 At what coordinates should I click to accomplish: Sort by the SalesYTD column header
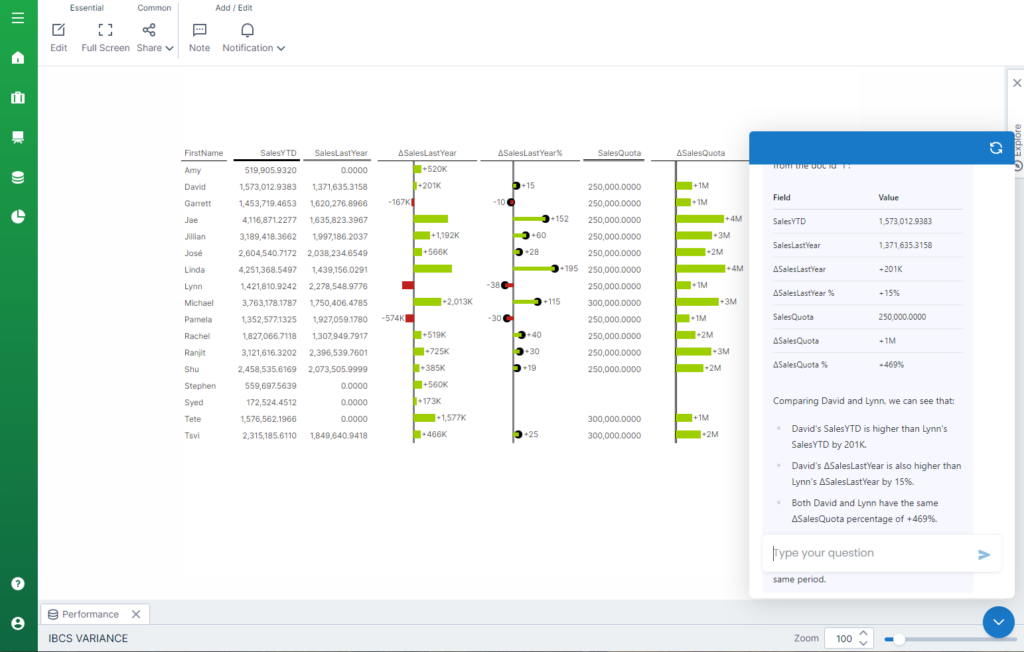tap(278, 153)
